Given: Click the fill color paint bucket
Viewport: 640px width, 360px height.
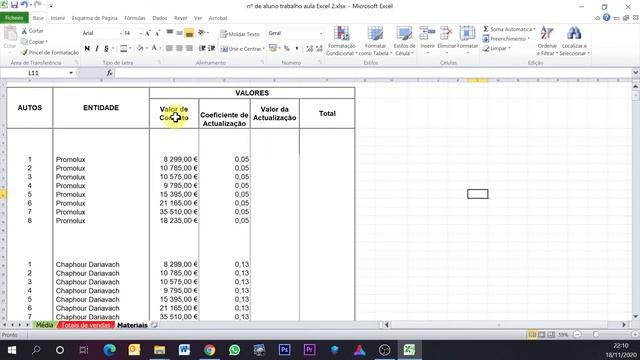Looking at the screenshot, I should (x=140, y=49).
